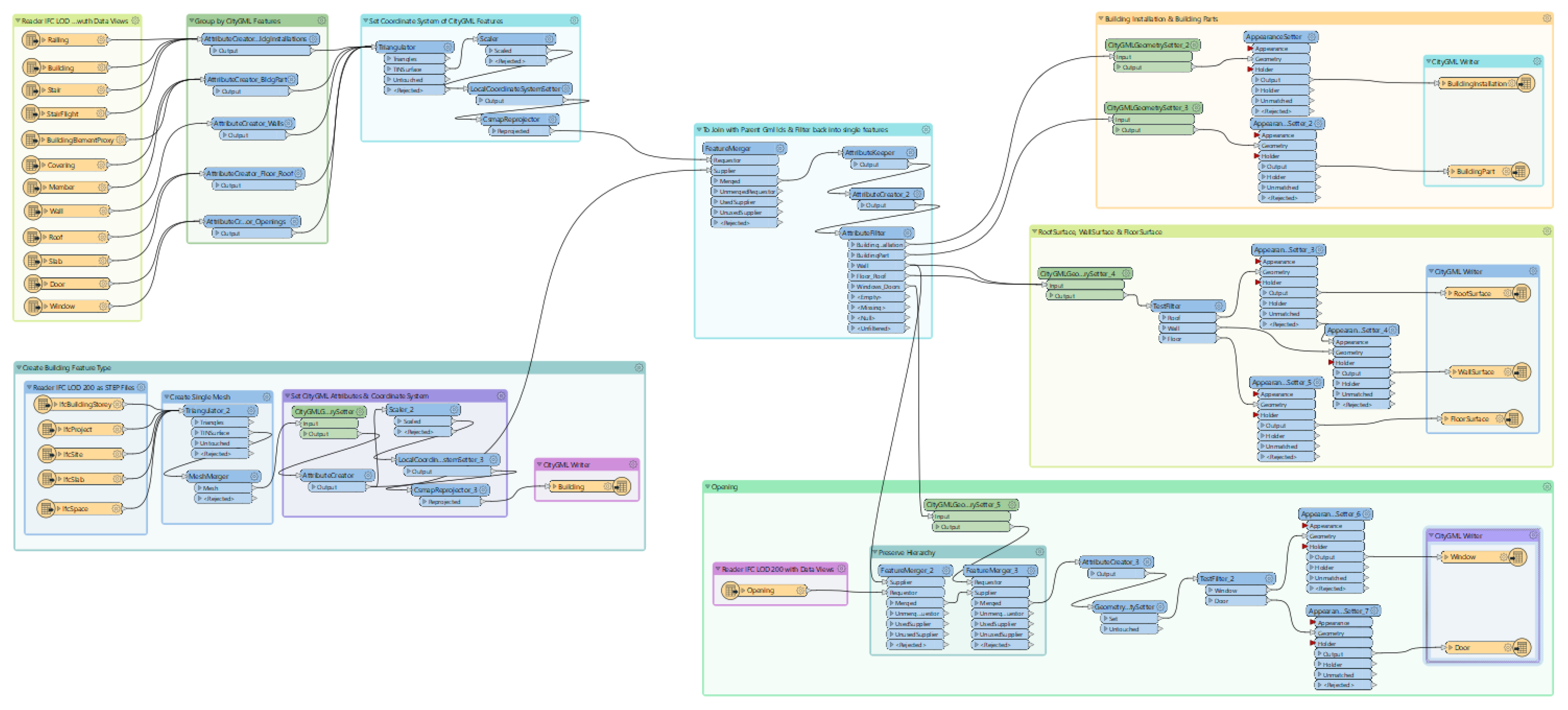Viewport: 1568px width, 710px height.
Task: Click the Opening reader feature type icon
Action: point(730,590)
